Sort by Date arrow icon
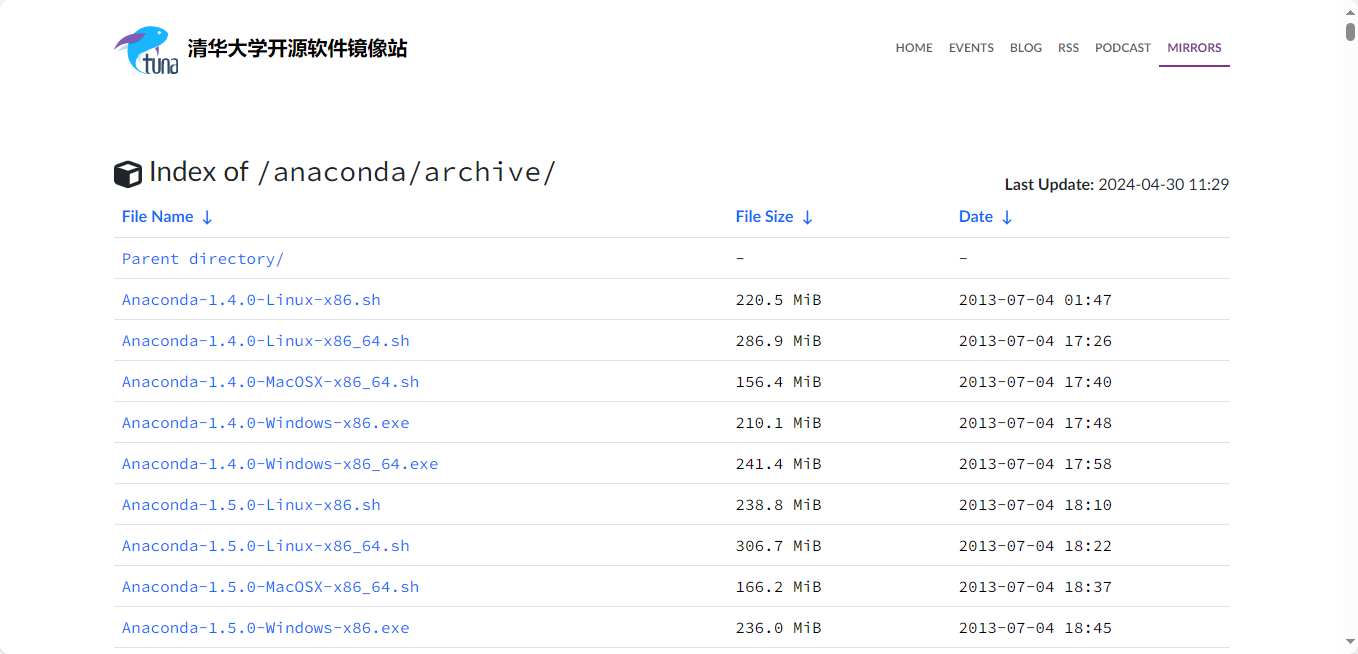The width and height of the screenshot is (1358, 654). [x=1007, y=217]
